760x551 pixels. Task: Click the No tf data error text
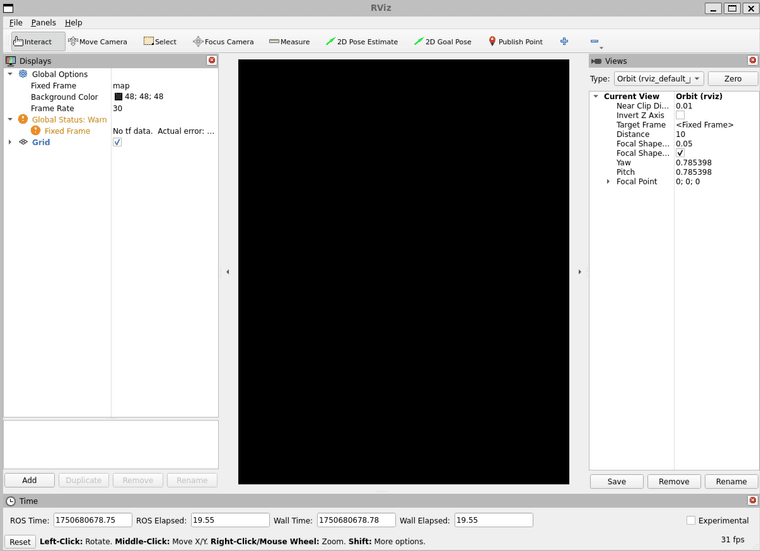coord(163,131)
